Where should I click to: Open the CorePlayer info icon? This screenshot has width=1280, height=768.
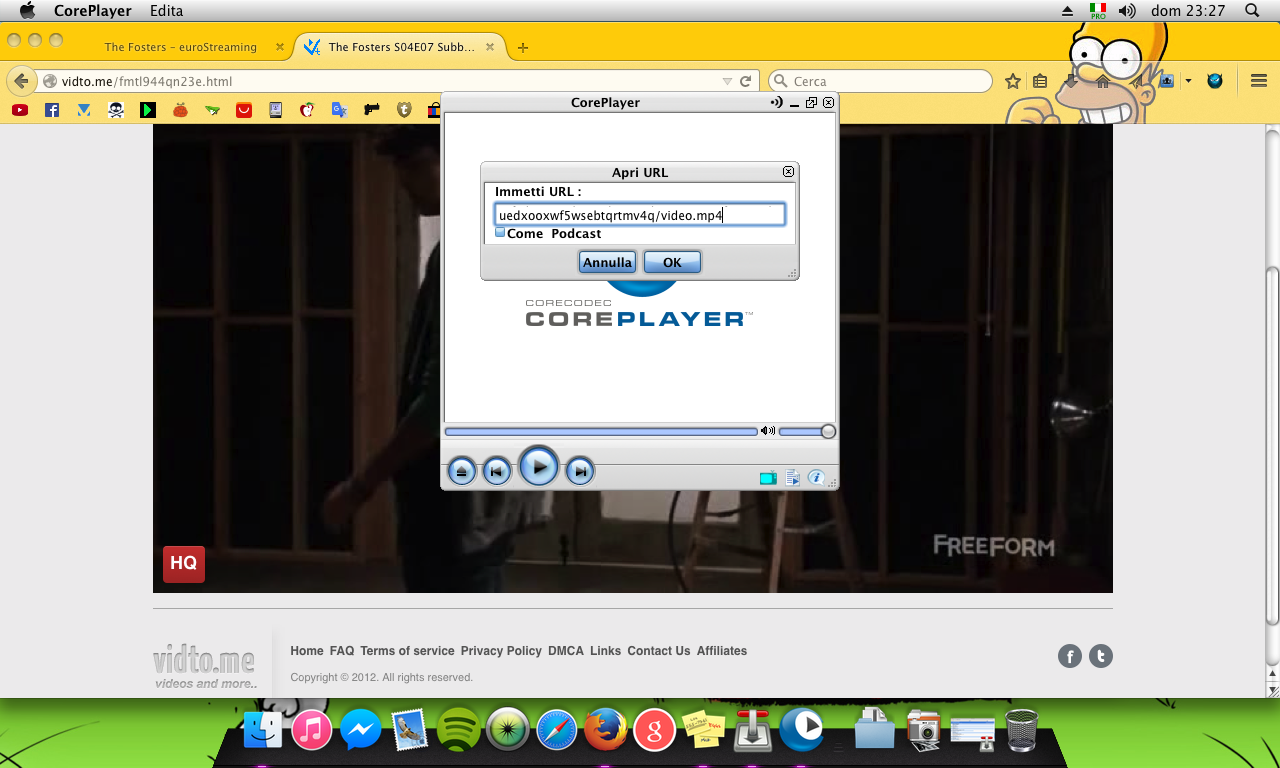pos(816,478)
